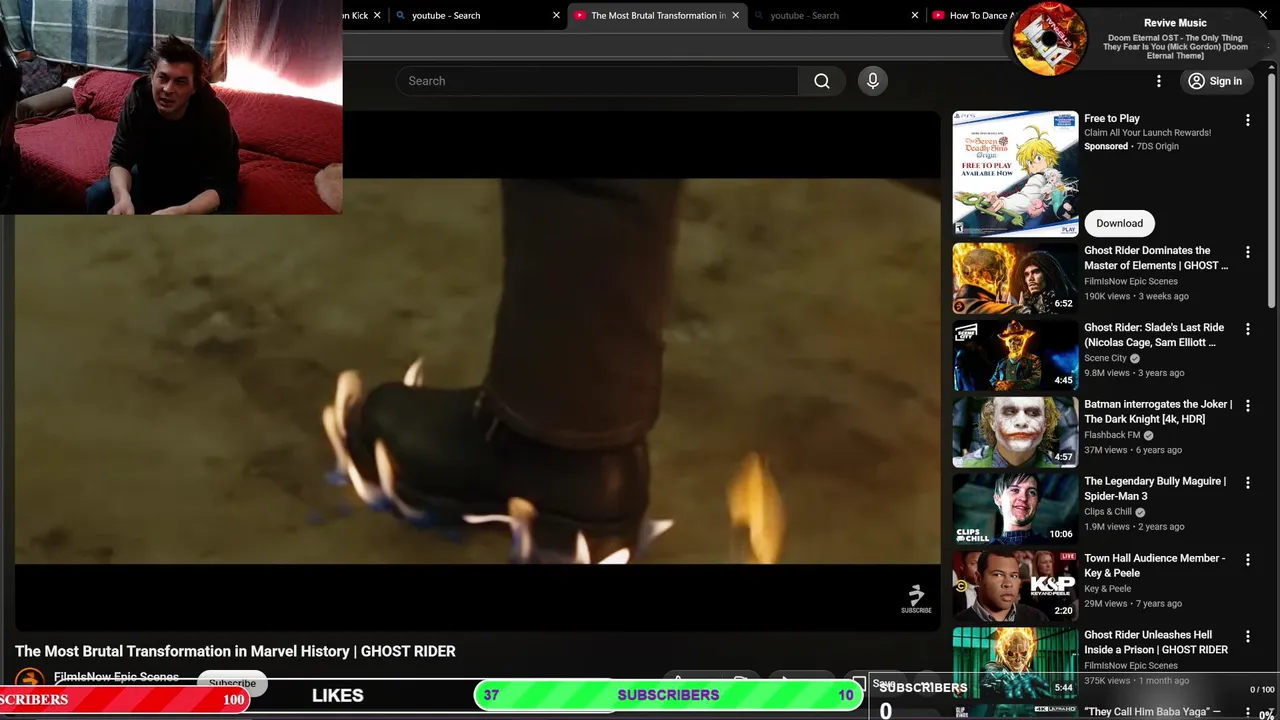
Task: Close 'The Most Brutal Transformation' tab
Action: [736, 15]
